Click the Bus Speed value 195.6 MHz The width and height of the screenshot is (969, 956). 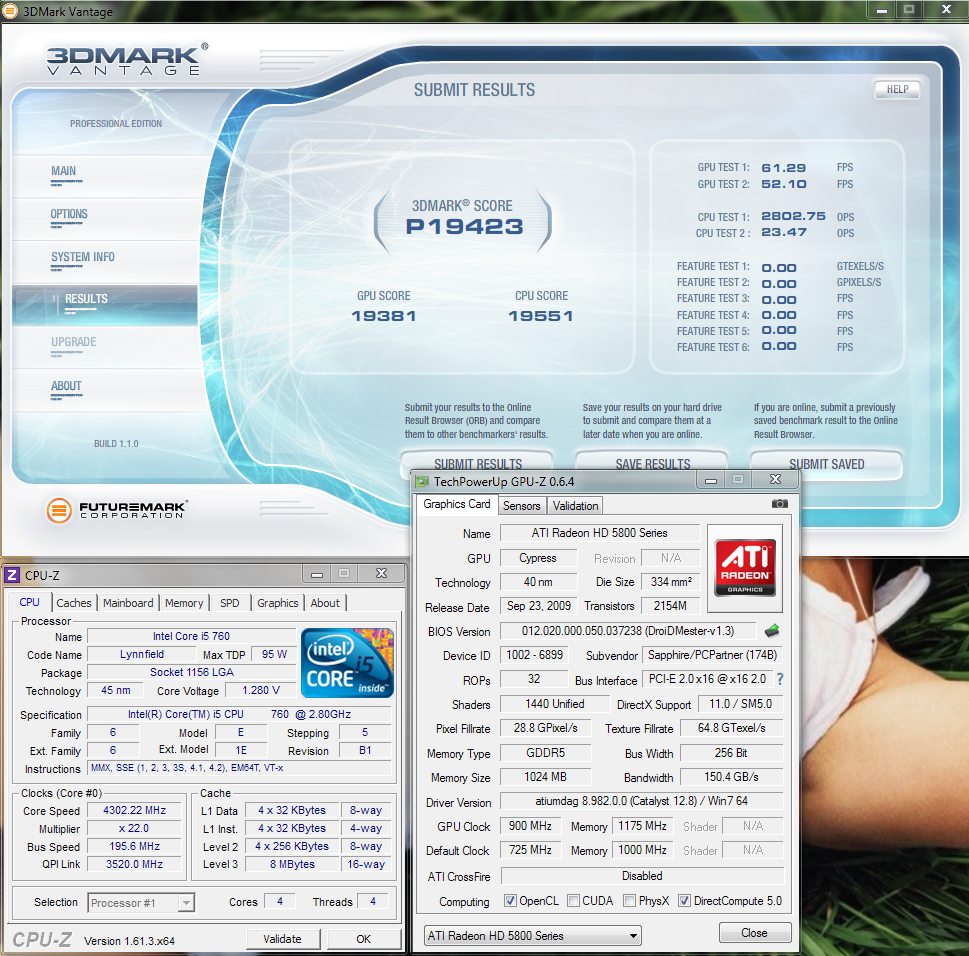[134, 846]
